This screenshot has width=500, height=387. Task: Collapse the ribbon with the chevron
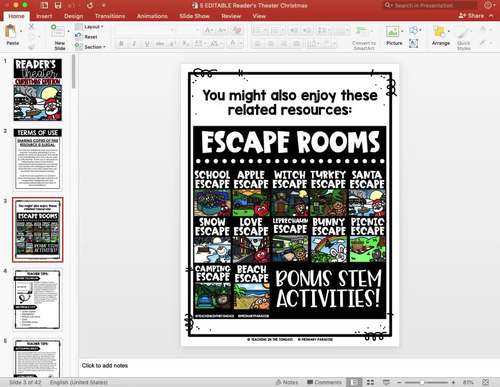click(x=491, y=16)
